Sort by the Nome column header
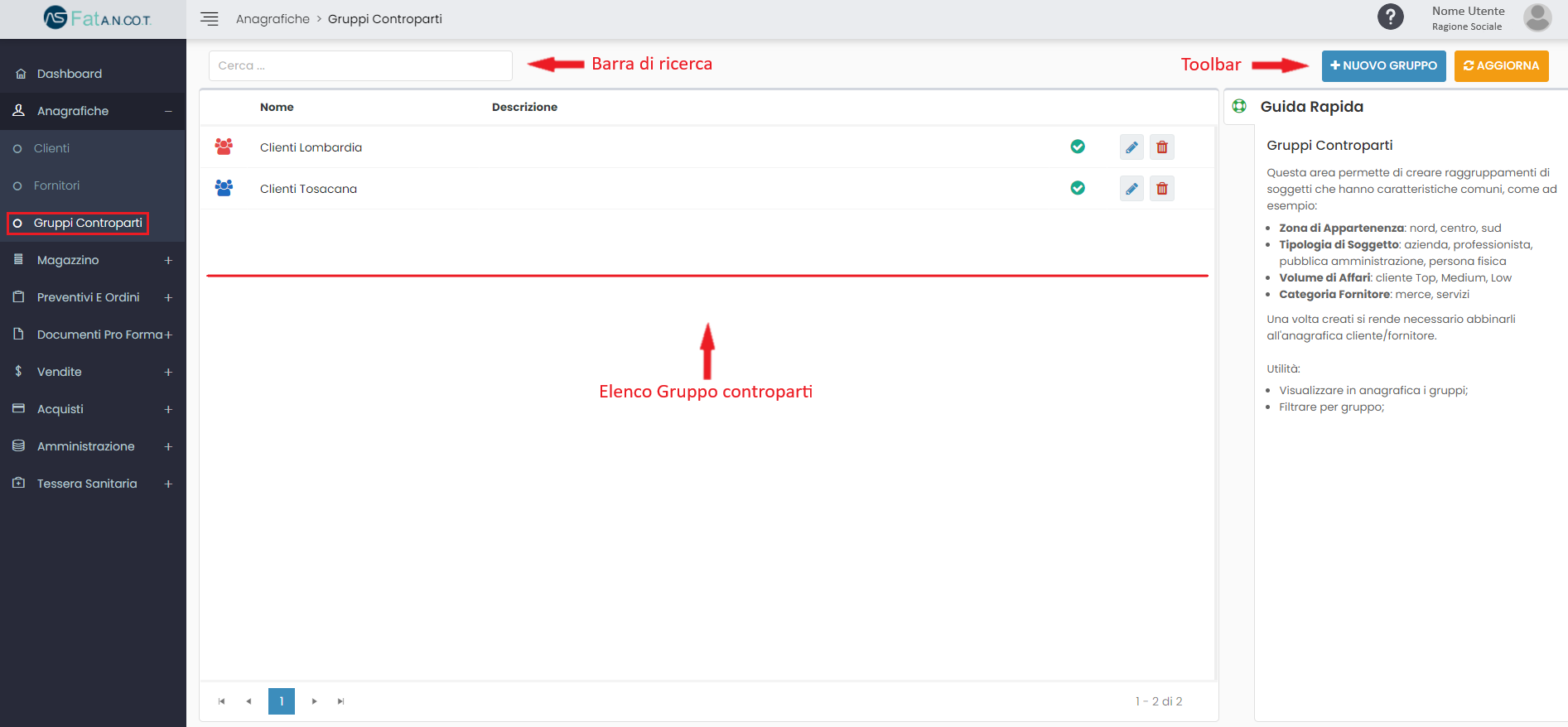Screen dimensions: 1568x727 [x=277, y=107]
